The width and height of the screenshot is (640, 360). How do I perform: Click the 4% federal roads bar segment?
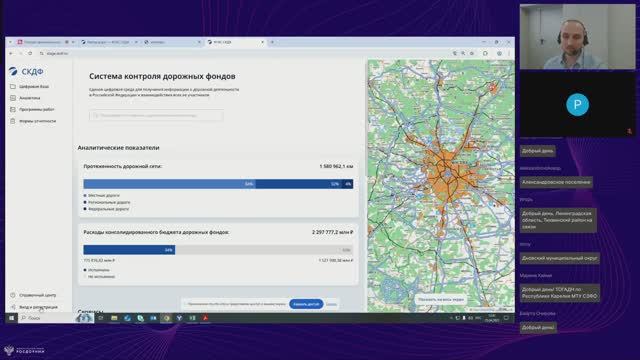pyautogui.click(x=347, y=184)
